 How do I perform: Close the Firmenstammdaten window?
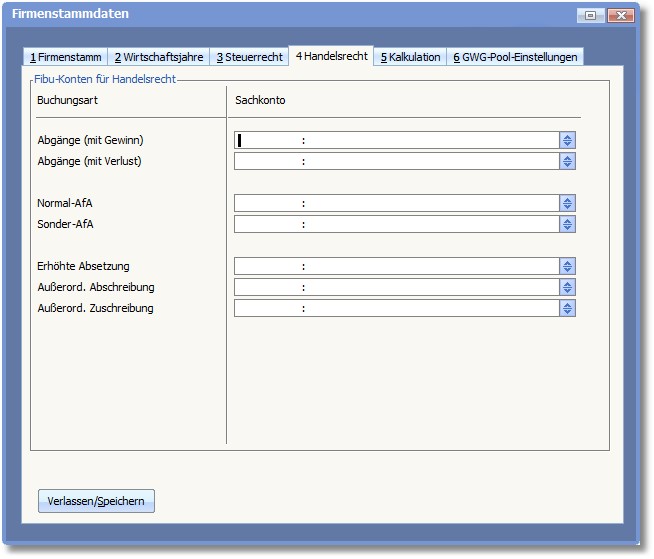coord(620,15)
